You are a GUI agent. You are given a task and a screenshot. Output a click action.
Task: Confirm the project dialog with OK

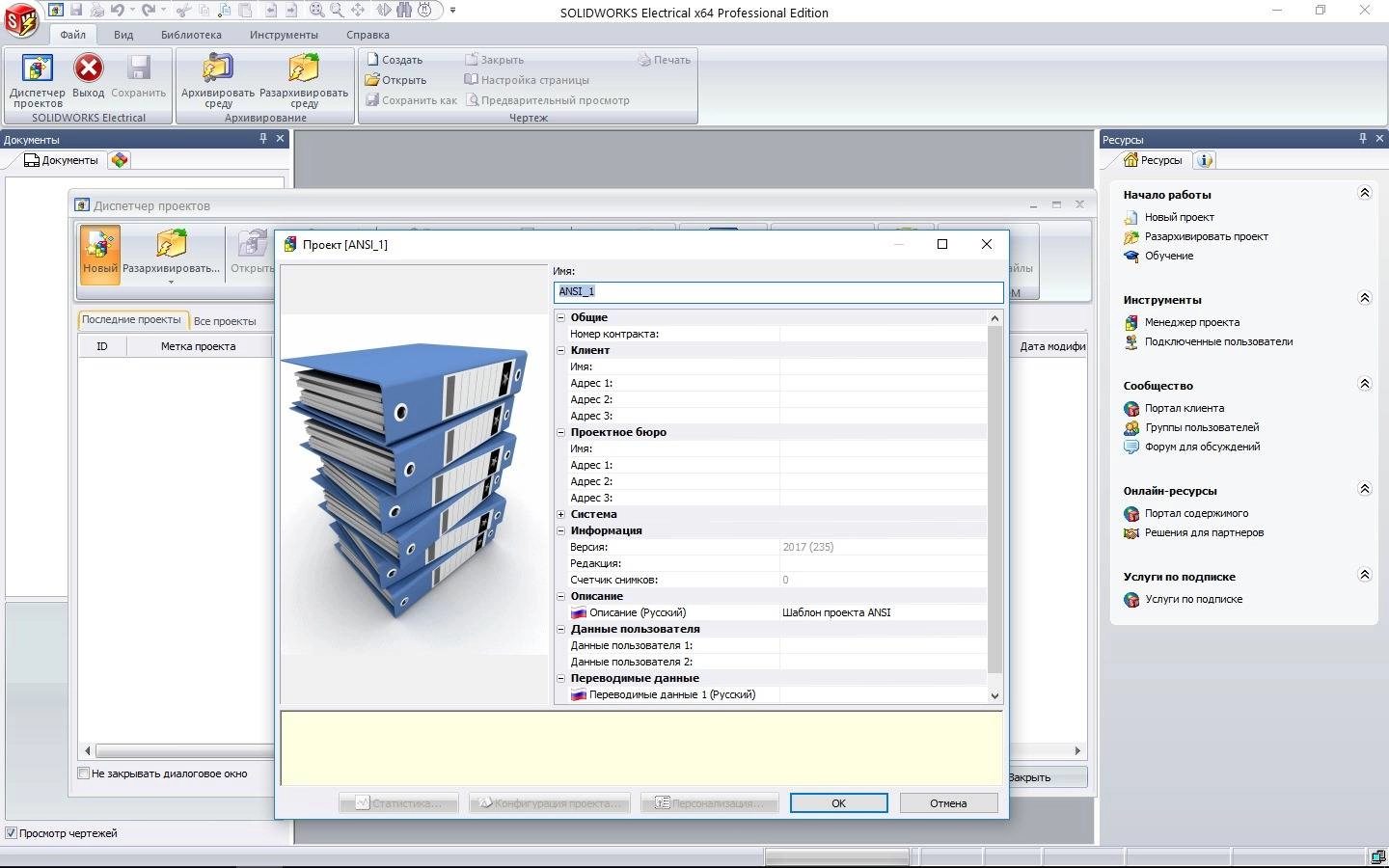(x=839, y=803)
